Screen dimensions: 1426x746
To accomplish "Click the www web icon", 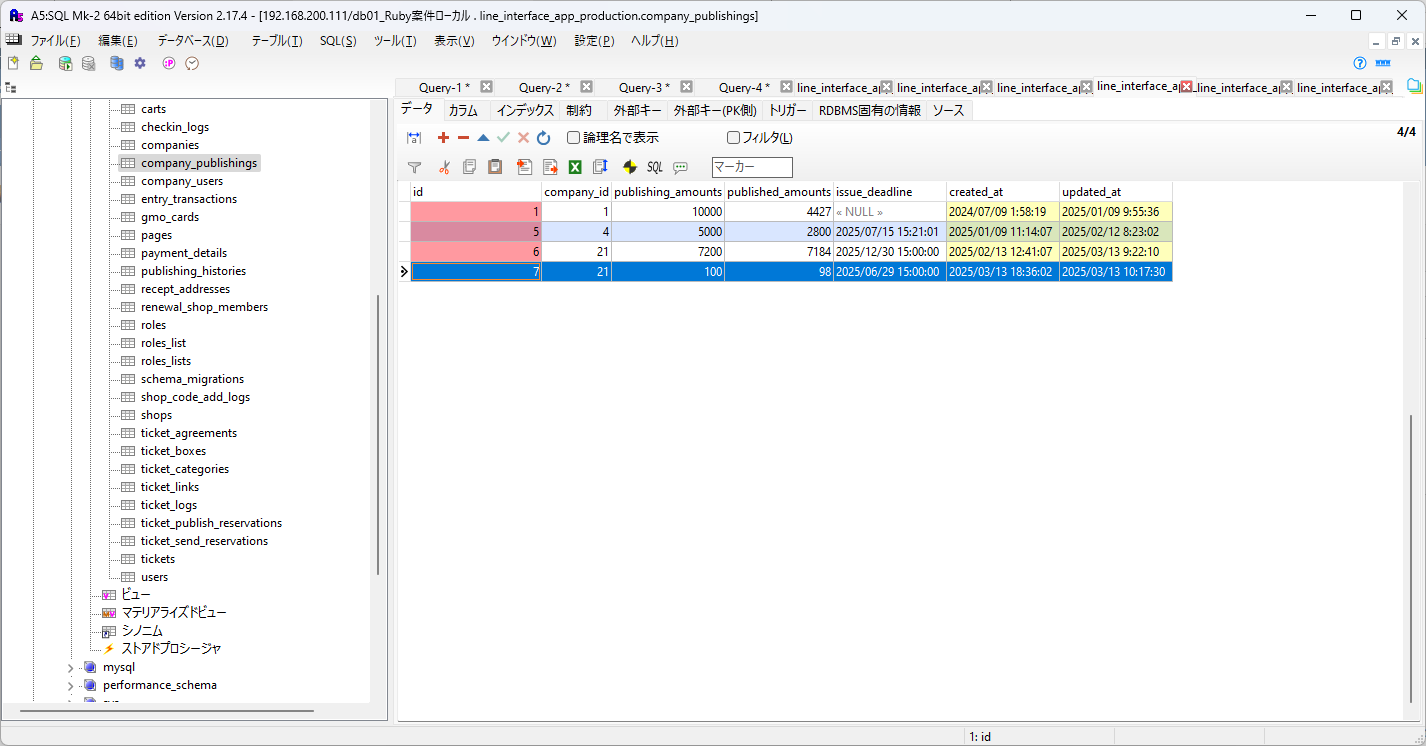I will [x=1384, y=63].
